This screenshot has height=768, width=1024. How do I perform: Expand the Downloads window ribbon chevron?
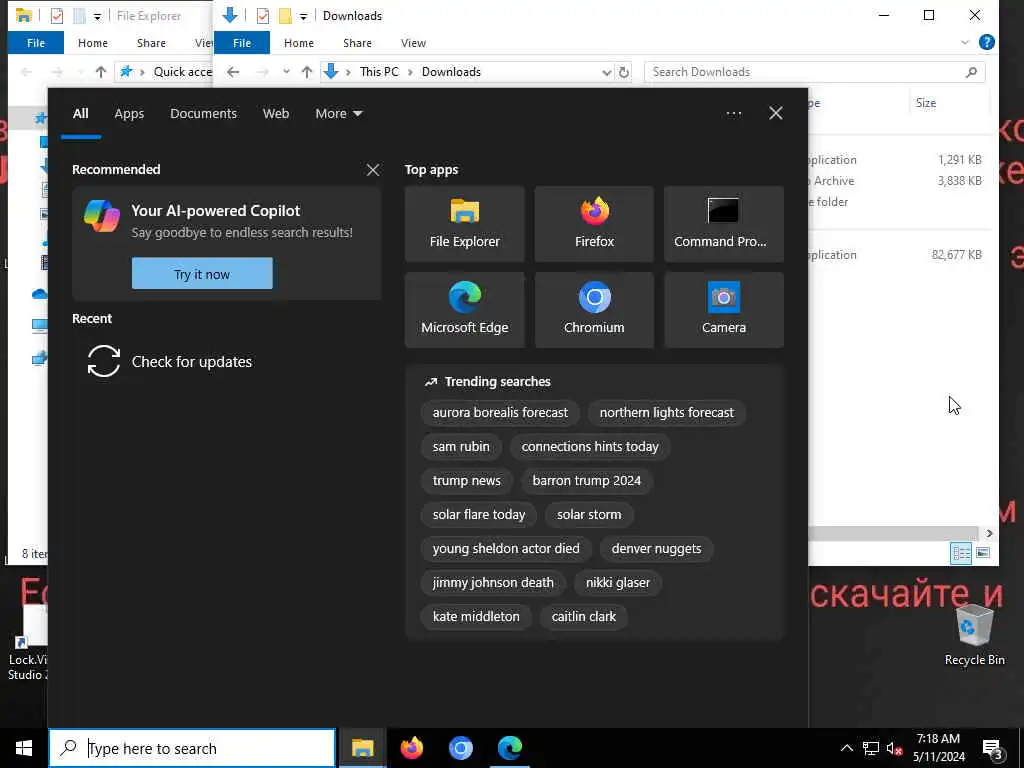965,42
